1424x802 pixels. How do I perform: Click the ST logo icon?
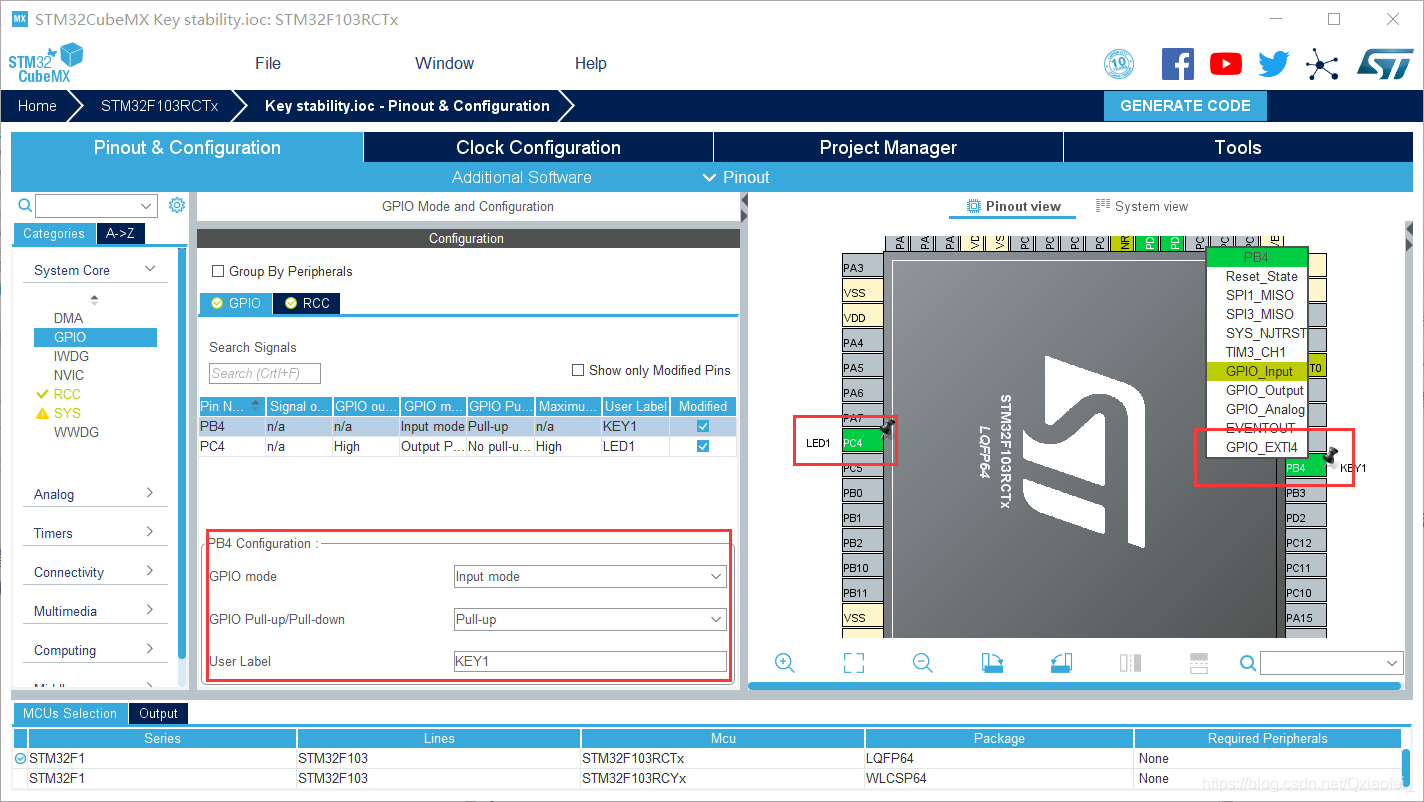pos(1384,64)
